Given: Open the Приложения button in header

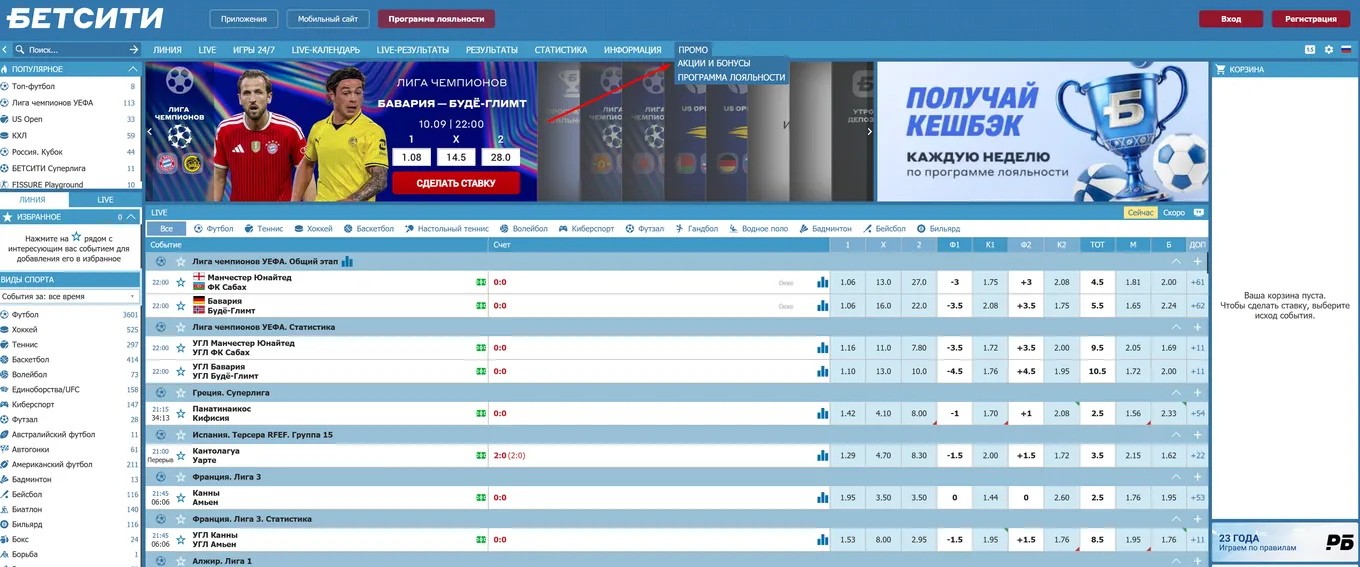Looking at the screenshot, I should tap(244, 19).
